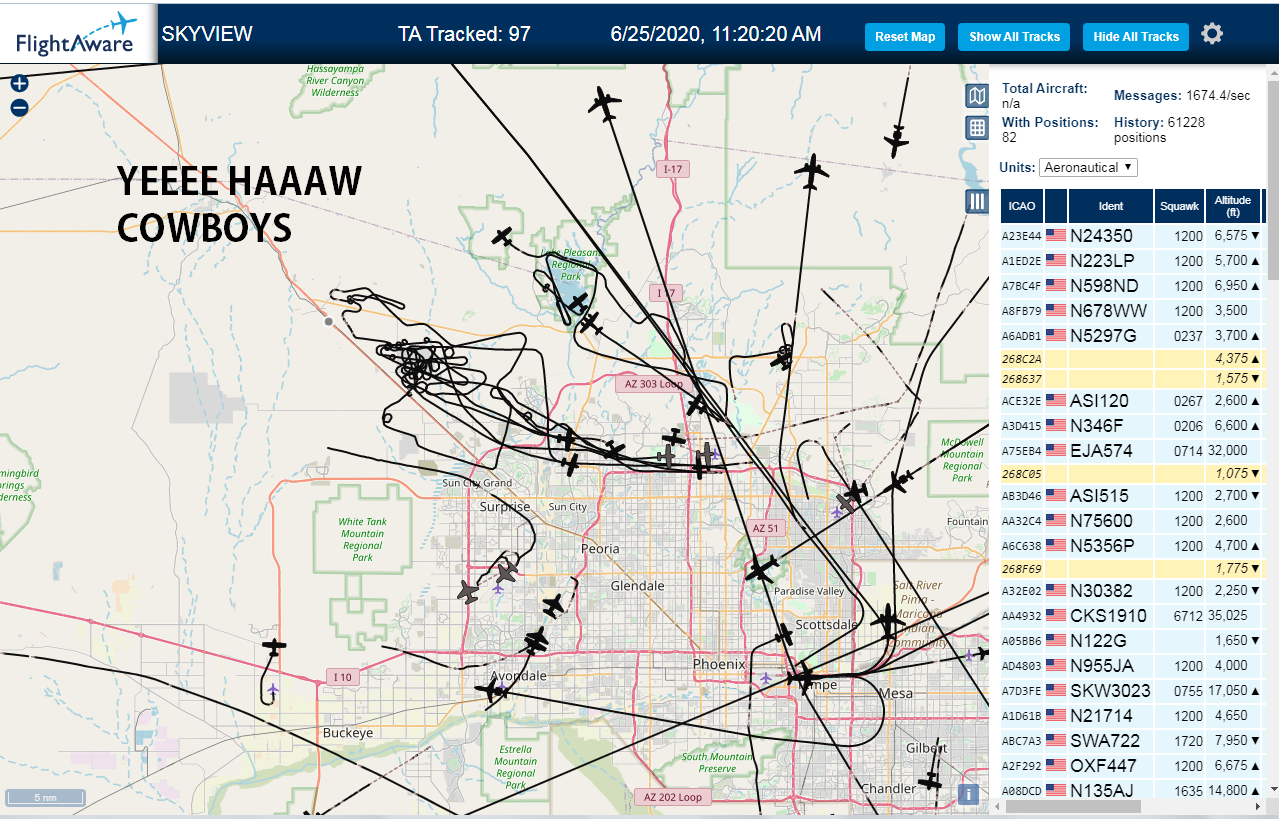Select the N21714 aircraft row

pyautogui.click(x=1134, y=716)
